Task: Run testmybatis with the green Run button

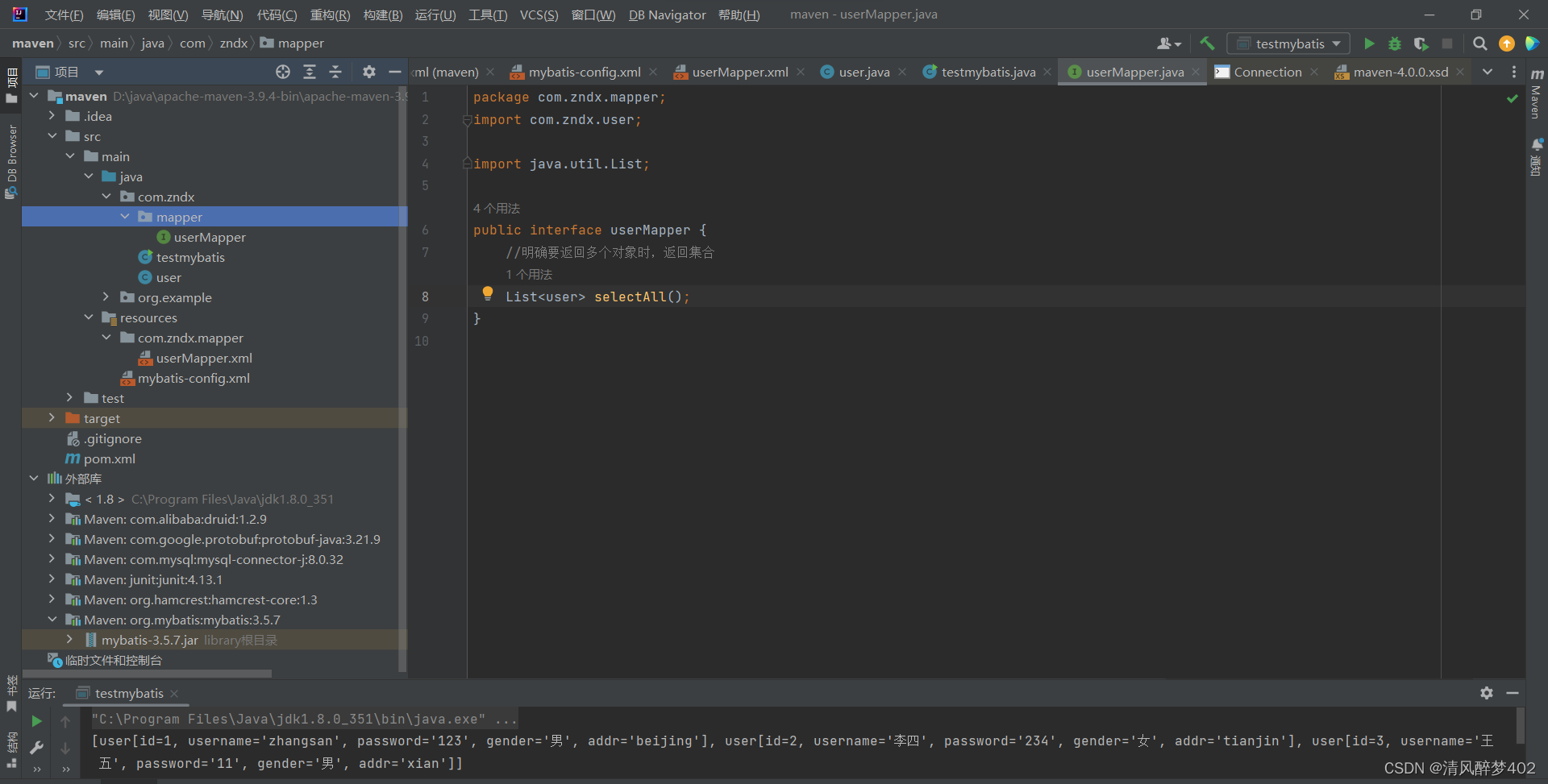Action: 1369,44
